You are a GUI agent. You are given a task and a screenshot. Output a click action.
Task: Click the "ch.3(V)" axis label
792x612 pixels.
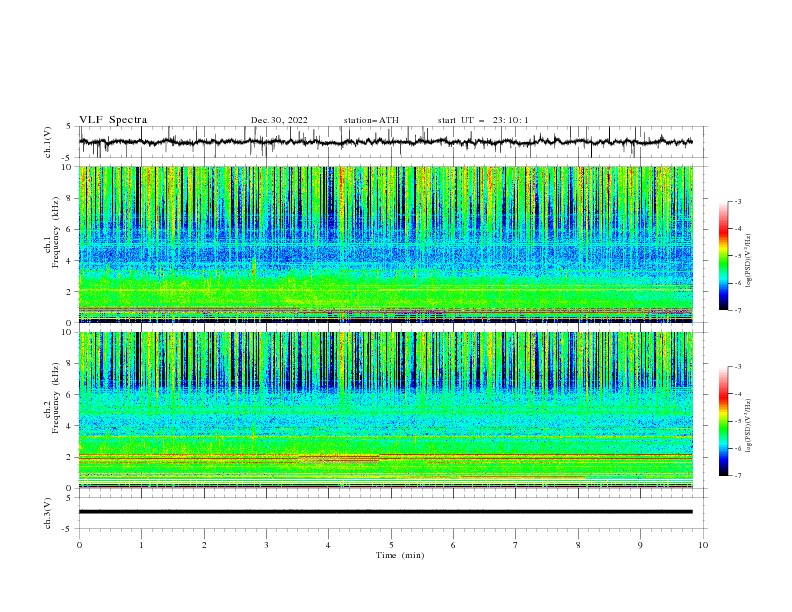pyautogui.click(x=48, y=513)
